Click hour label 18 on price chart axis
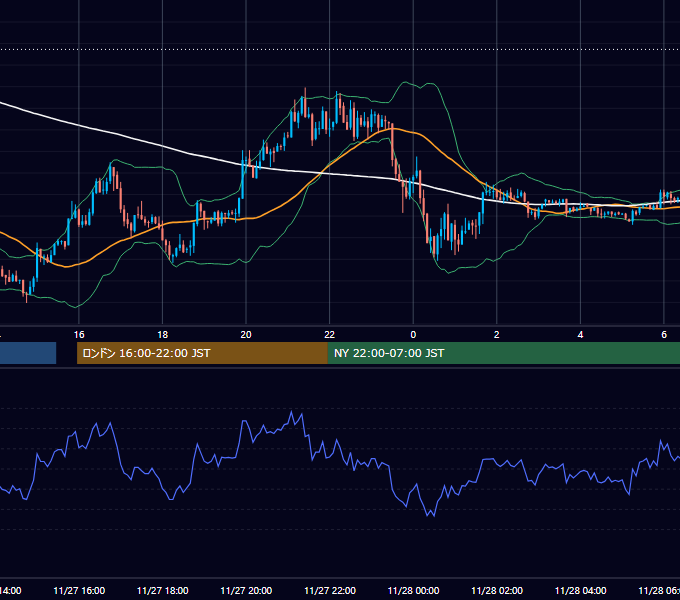The width and height of the screenshot is (680, 600). pyautogui.click(x=162, y=335)
